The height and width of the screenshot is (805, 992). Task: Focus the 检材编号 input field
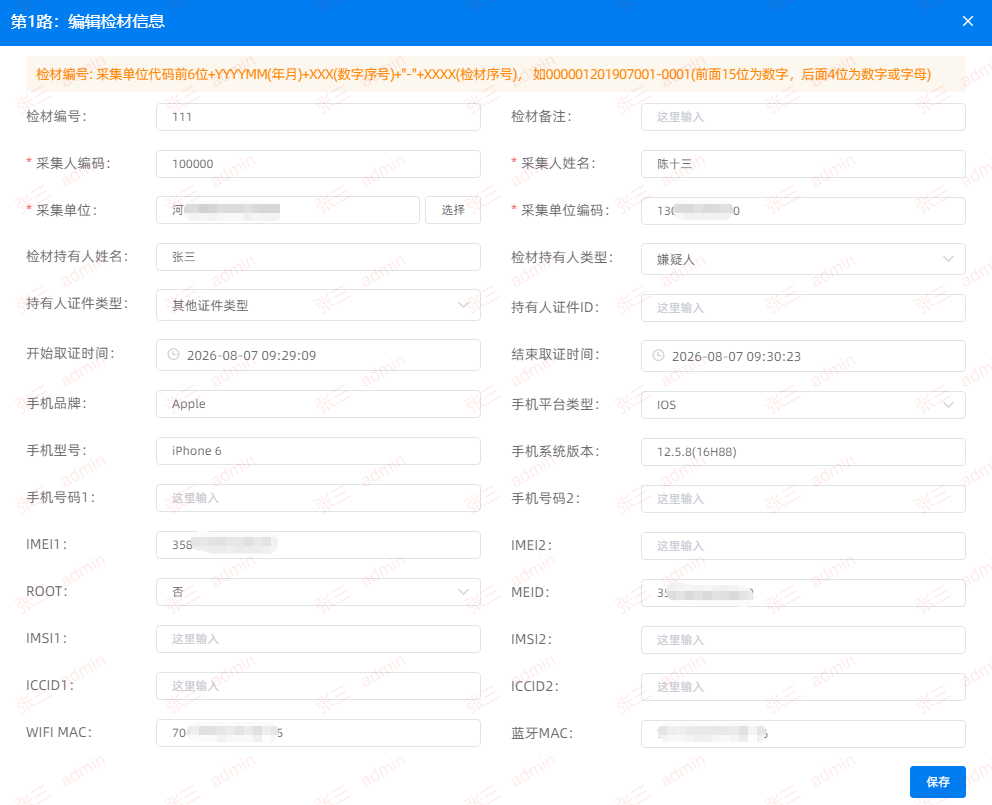coord(318,116)
